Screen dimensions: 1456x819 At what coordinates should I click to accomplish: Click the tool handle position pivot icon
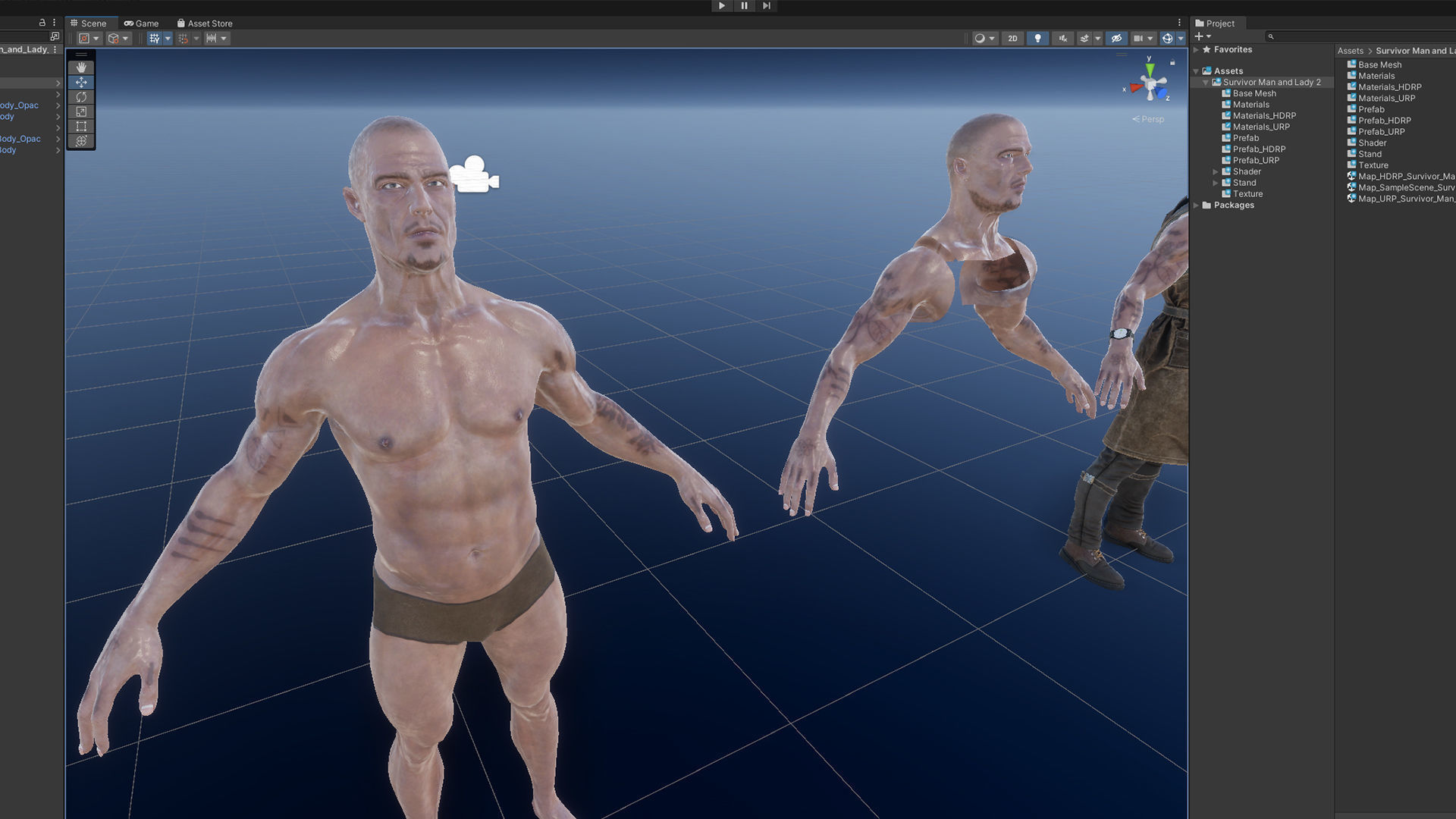tap(84, 39)
